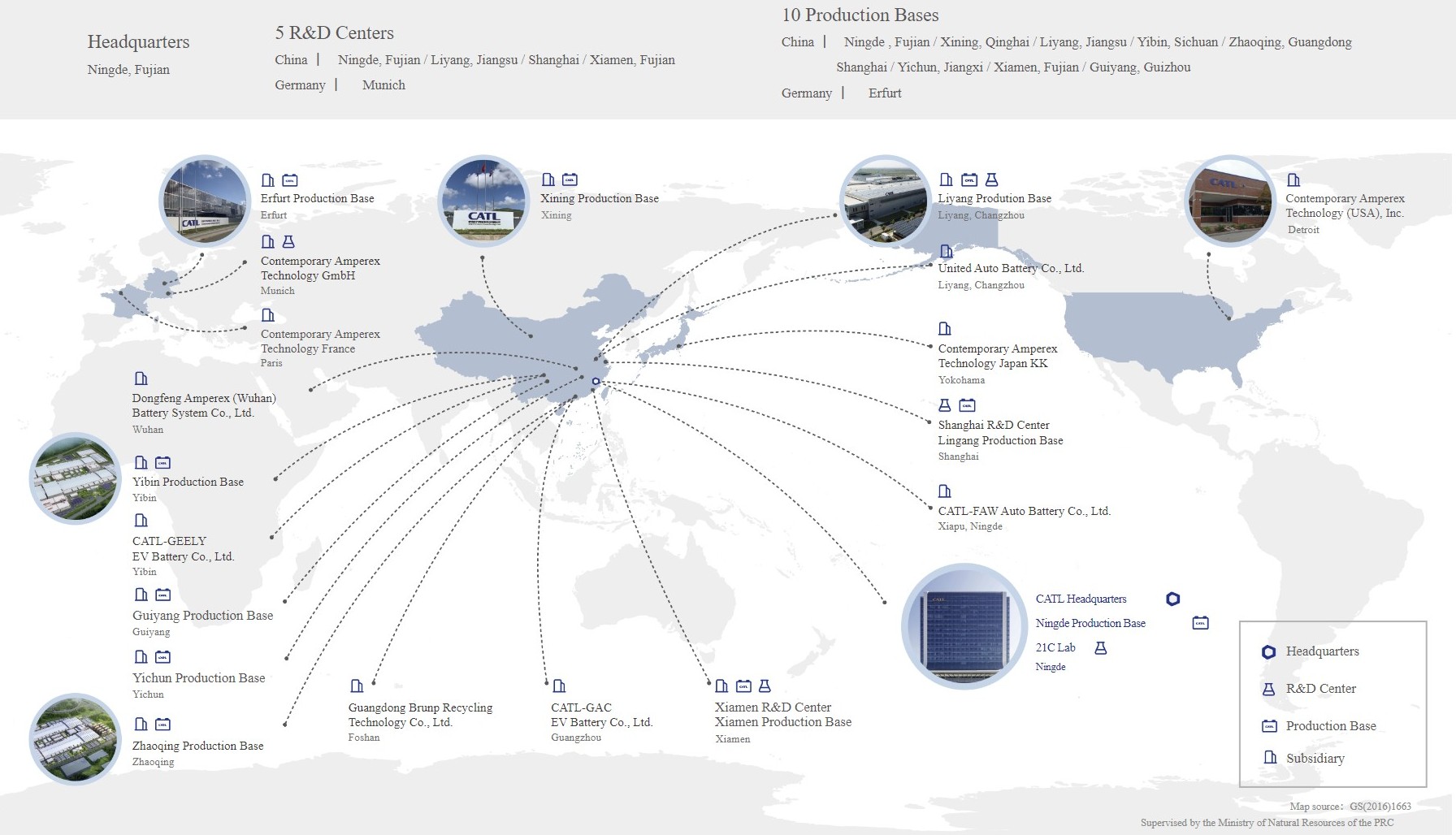1456x835 pixels.
Task: Click the R&D flask icon above Contemporary Amperex Technology GmbH
Action: 288,242
